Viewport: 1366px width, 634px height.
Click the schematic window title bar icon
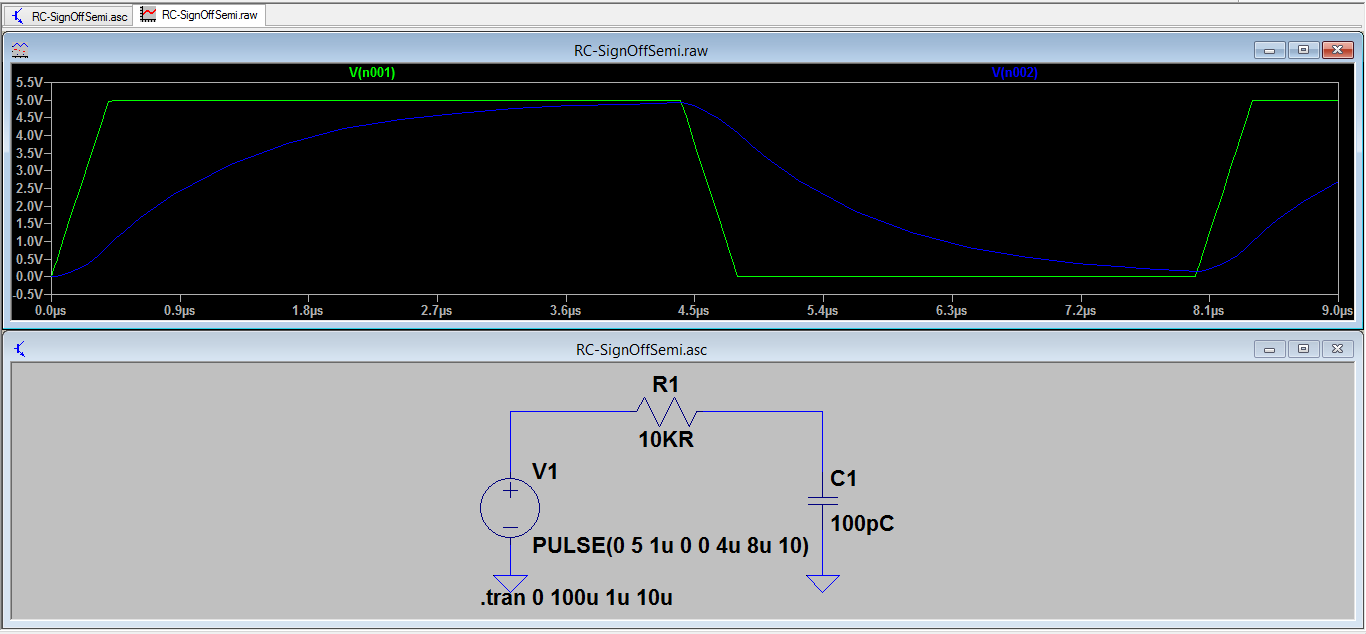pos(20,349)
